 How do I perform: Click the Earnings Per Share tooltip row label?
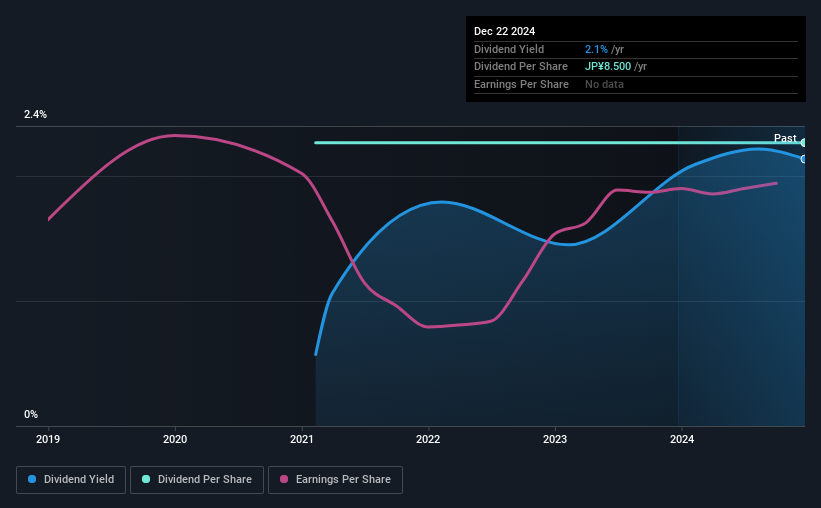521,84
